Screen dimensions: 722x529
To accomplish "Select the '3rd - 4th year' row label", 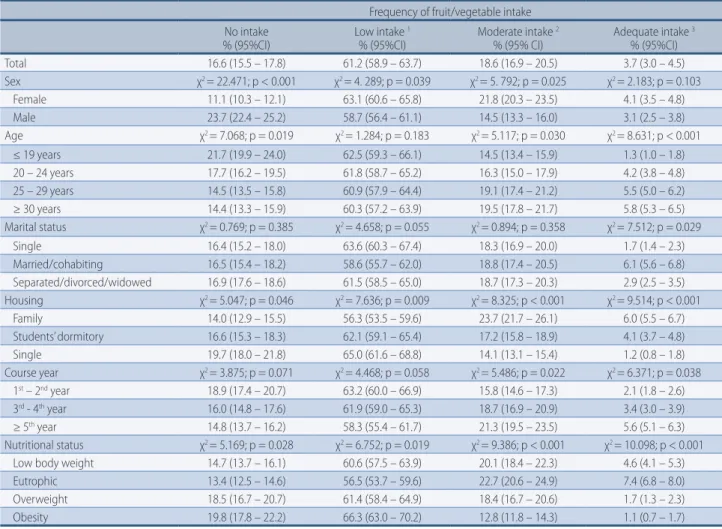I will [40, 409].
